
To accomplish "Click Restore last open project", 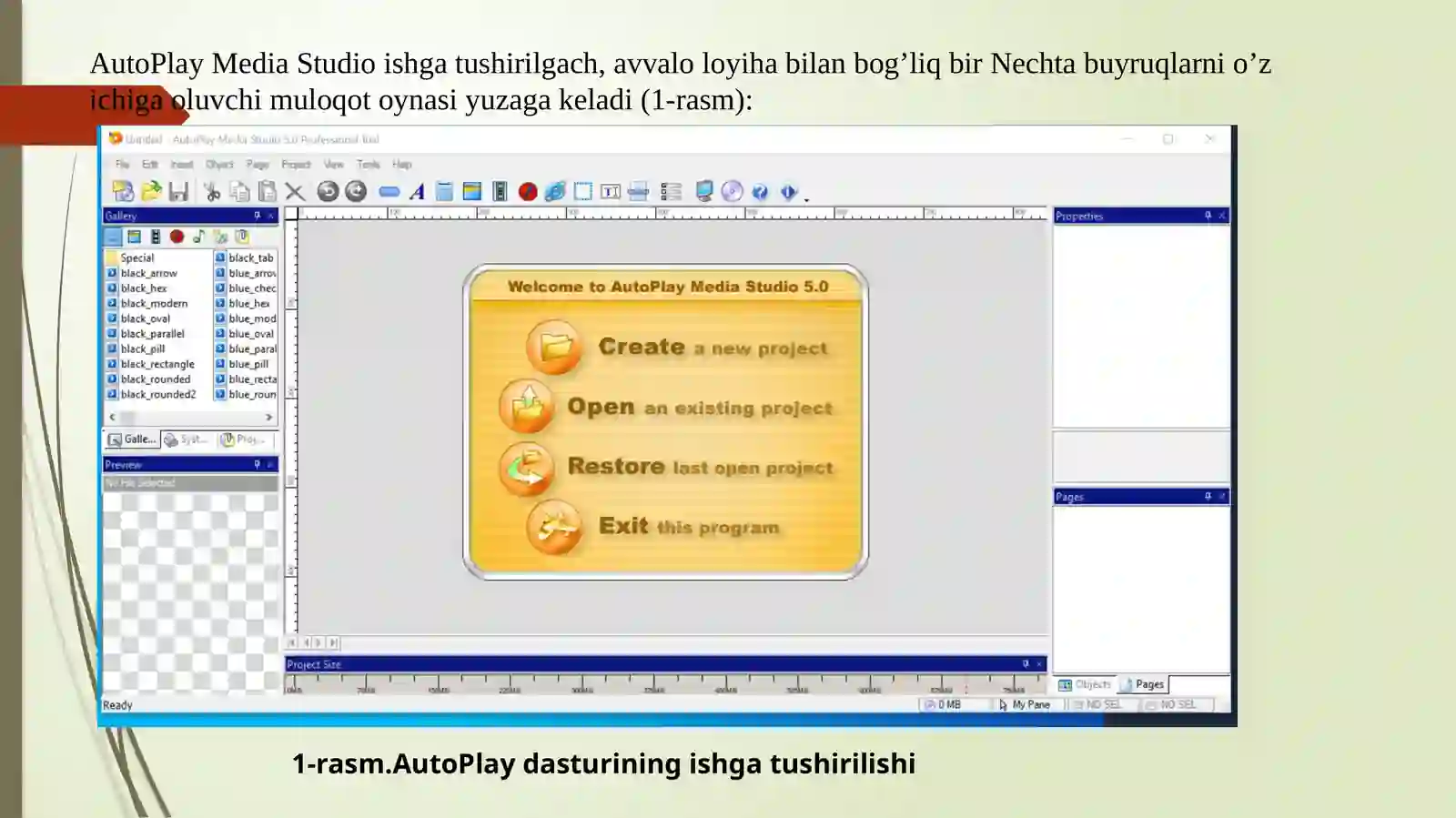I will 666,467.
